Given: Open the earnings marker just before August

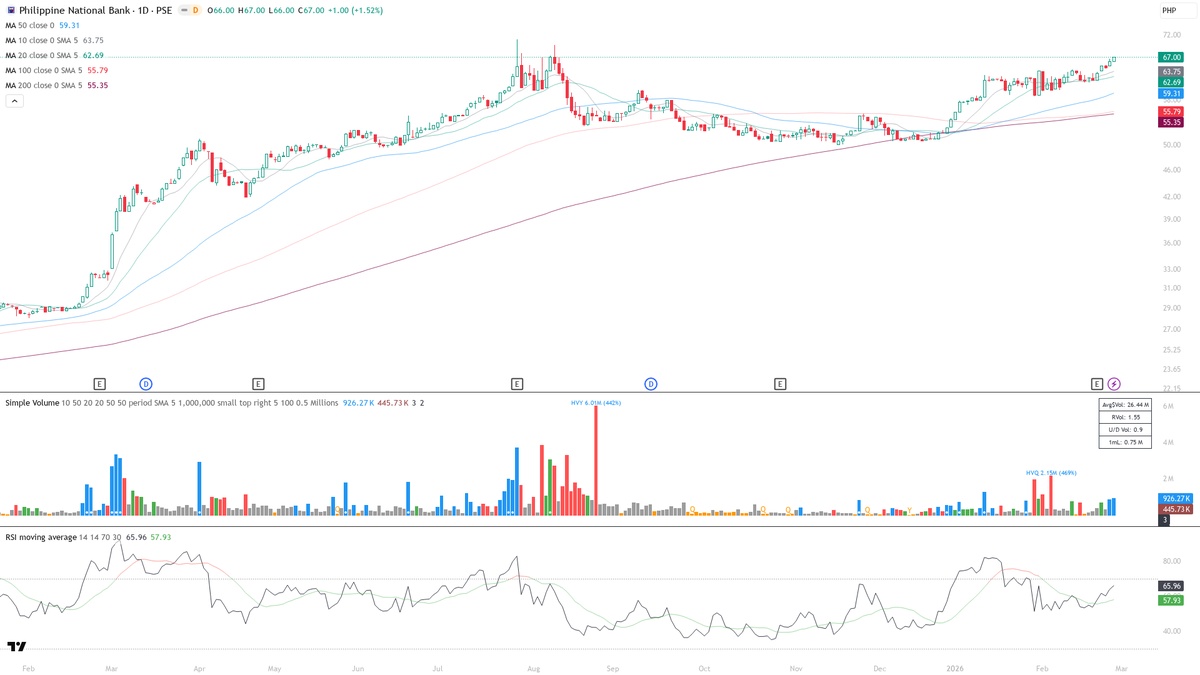Looking at the screenshot, I should [517, 384].
